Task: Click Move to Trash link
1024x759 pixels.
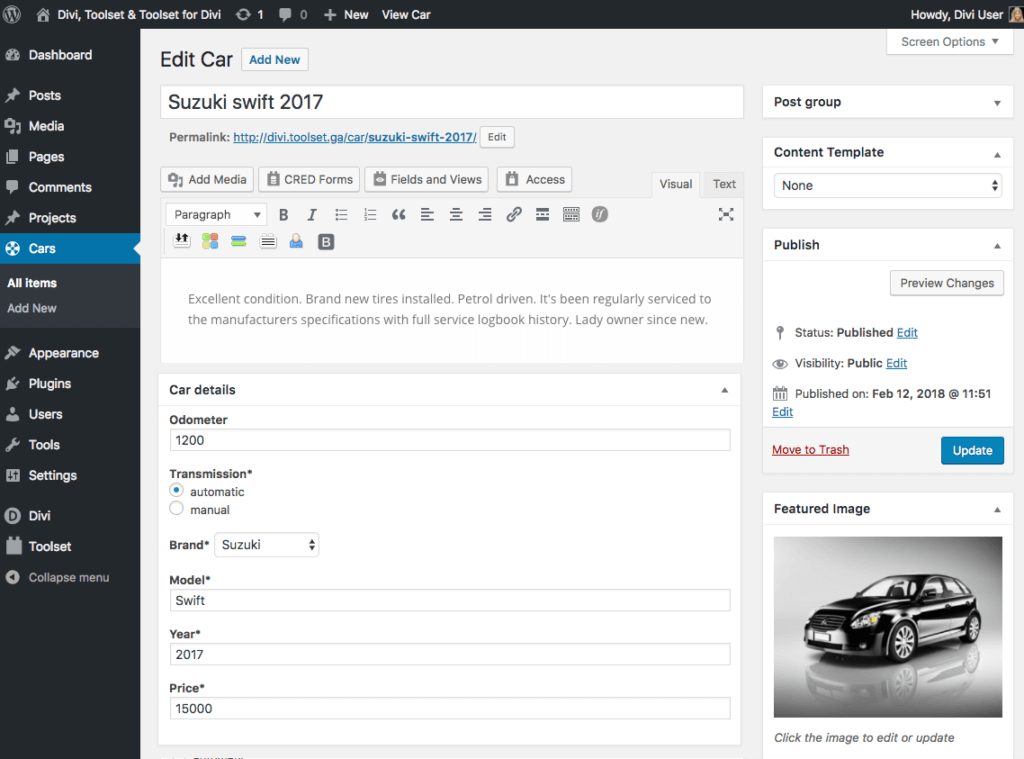Action: [x=810, y=450]
